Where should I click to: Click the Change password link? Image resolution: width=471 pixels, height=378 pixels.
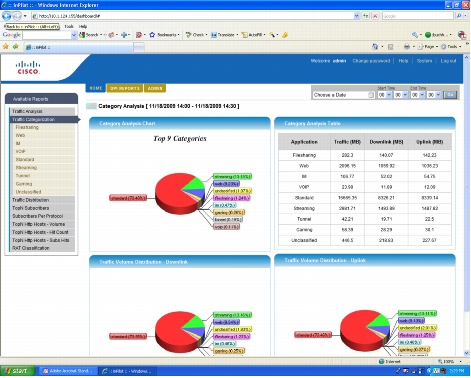[371, 61]
